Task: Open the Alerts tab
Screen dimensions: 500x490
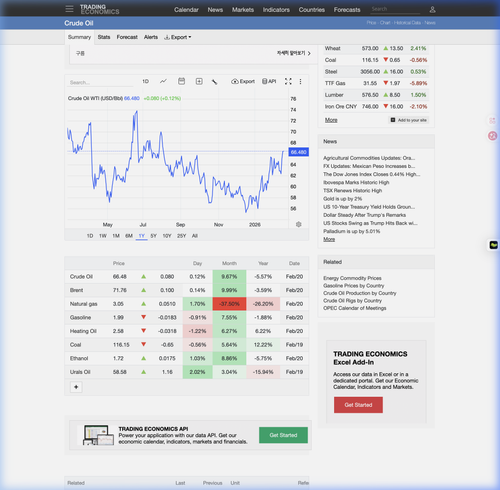Action: pyautogui.click(x=151, y=37)
